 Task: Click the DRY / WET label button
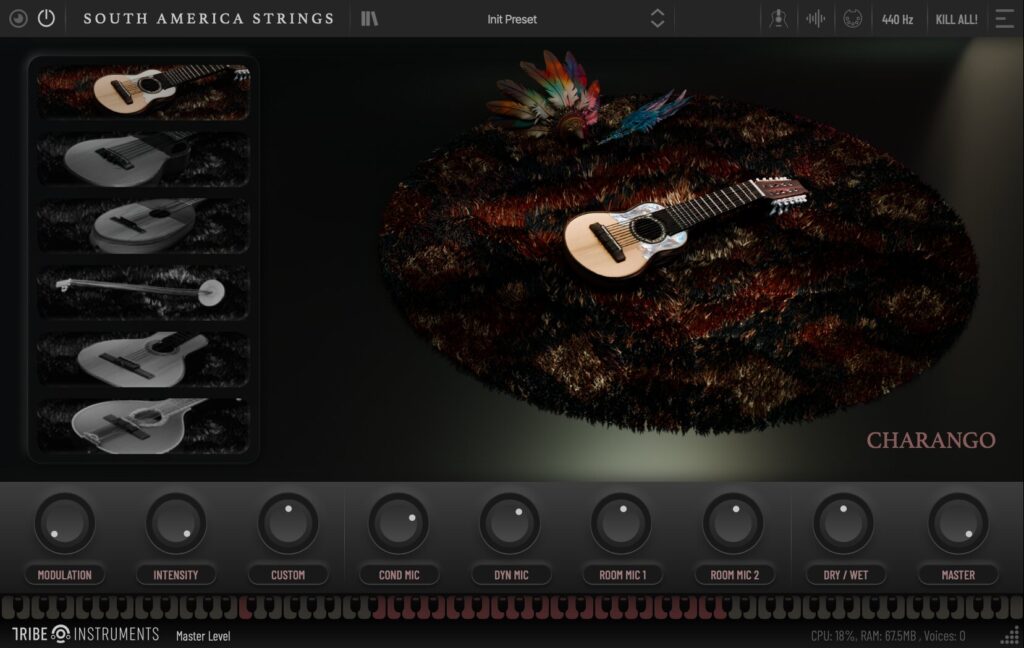(846, 575)
